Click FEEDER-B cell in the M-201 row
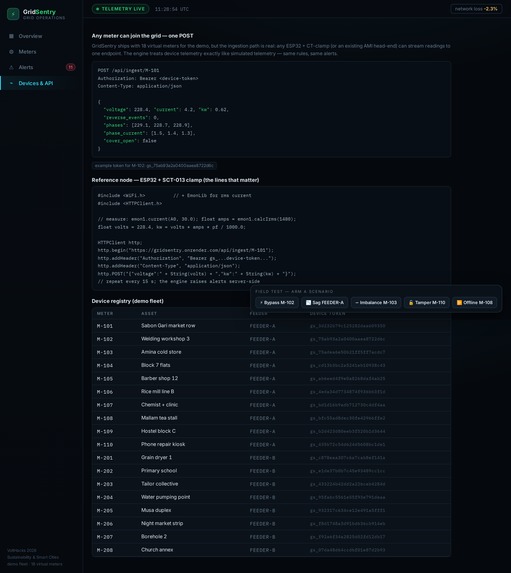Image resolution: width=511 pixels, height=573 pixels. tap(262, 458)
